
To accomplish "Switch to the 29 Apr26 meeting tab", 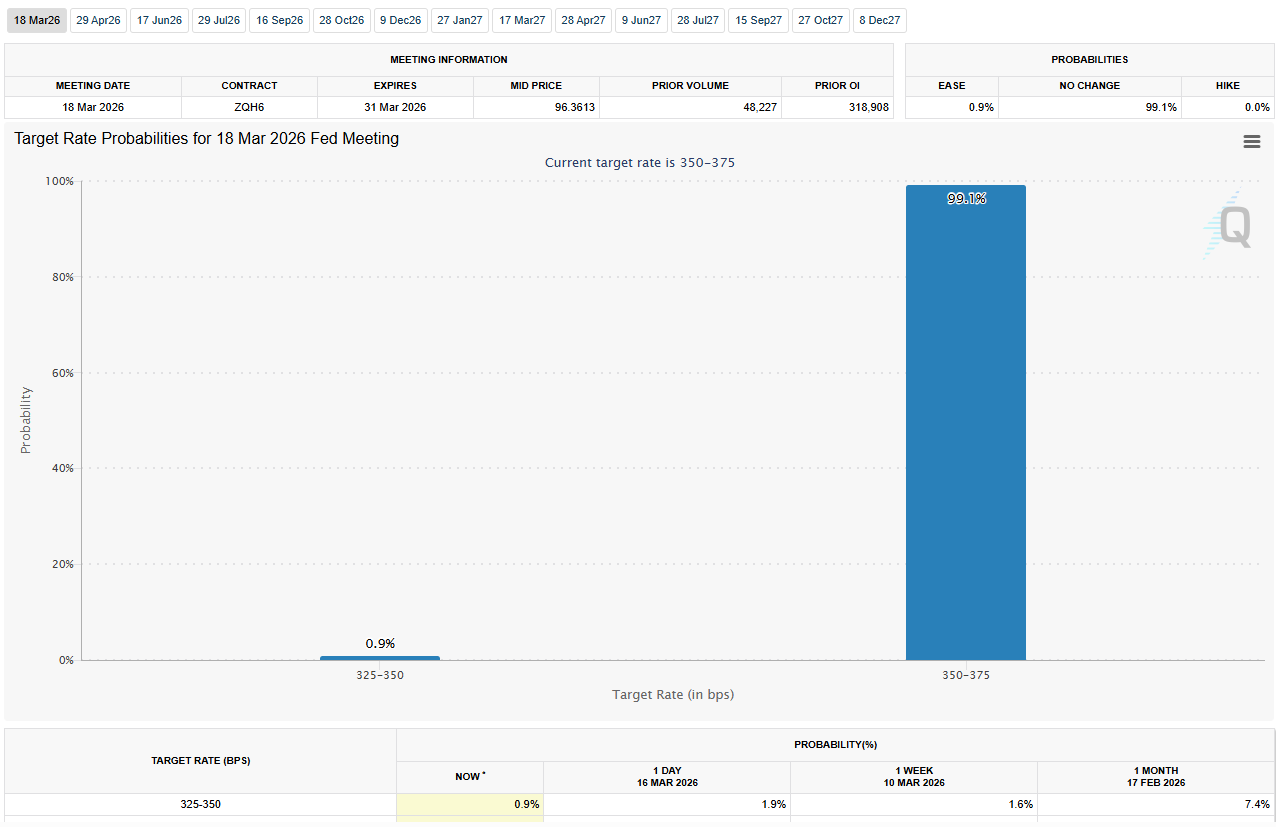I will click(98, 20).
